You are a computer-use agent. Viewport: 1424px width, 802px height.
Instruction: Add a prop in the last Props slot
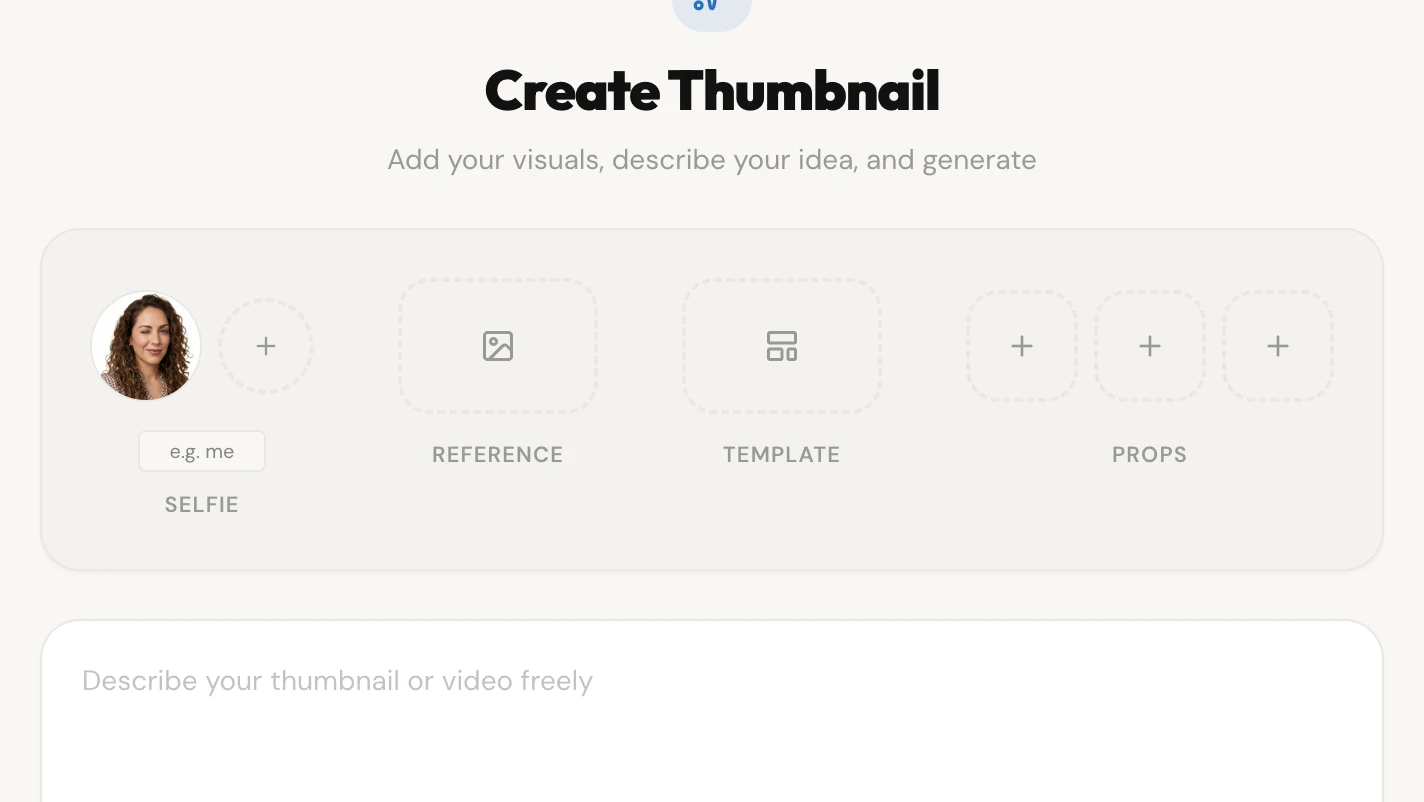click(x=1278, y=346)
